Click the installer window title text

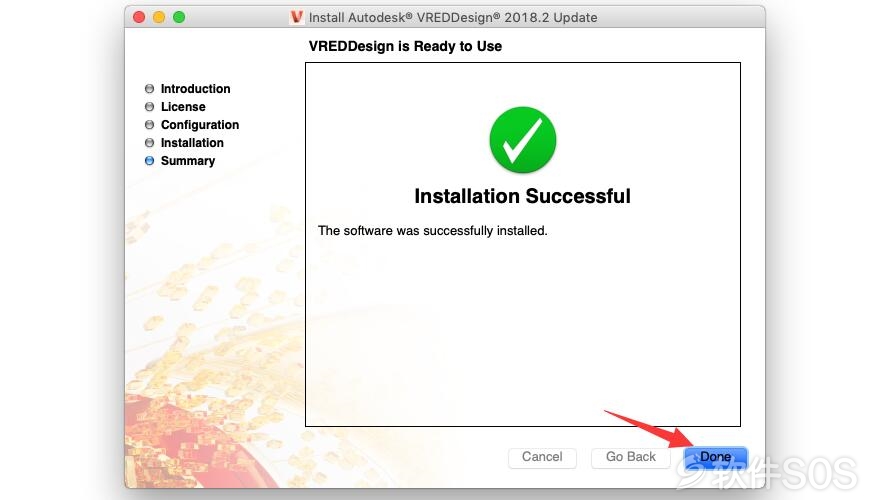click(453, 18)
